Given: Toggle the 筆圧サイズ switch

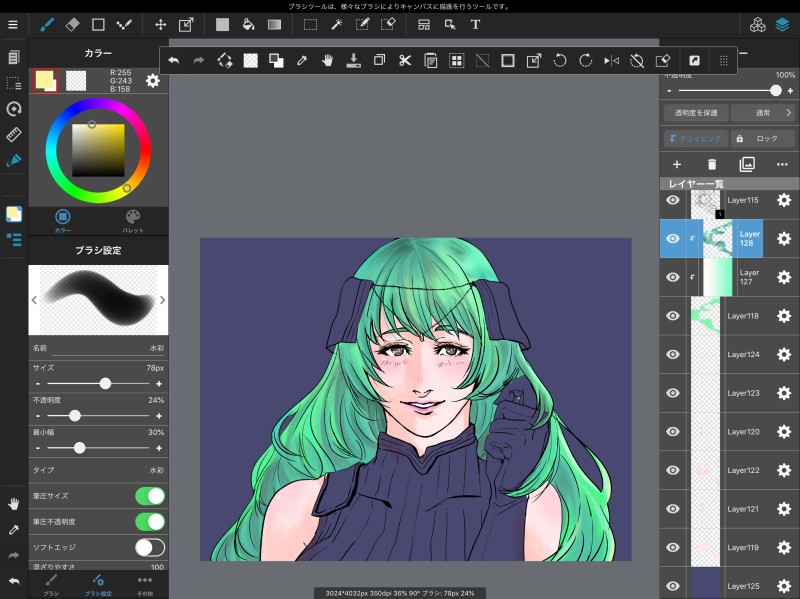Looking at the screenshot, I should [150, 495].
